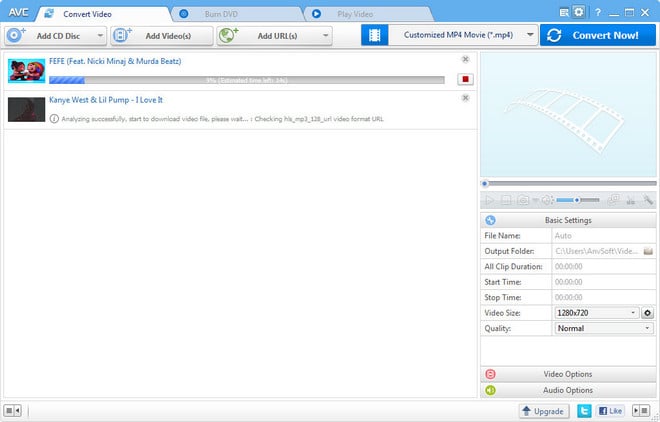Click the Facebook Like button

point(610,411)
